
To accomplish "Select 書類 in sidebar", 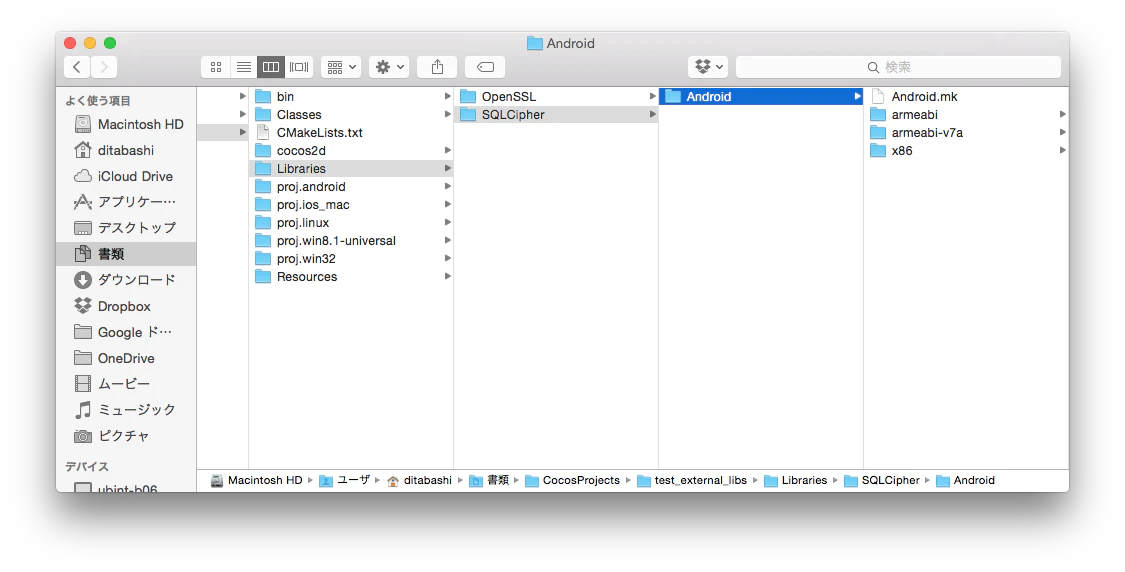I will point(126,253).
